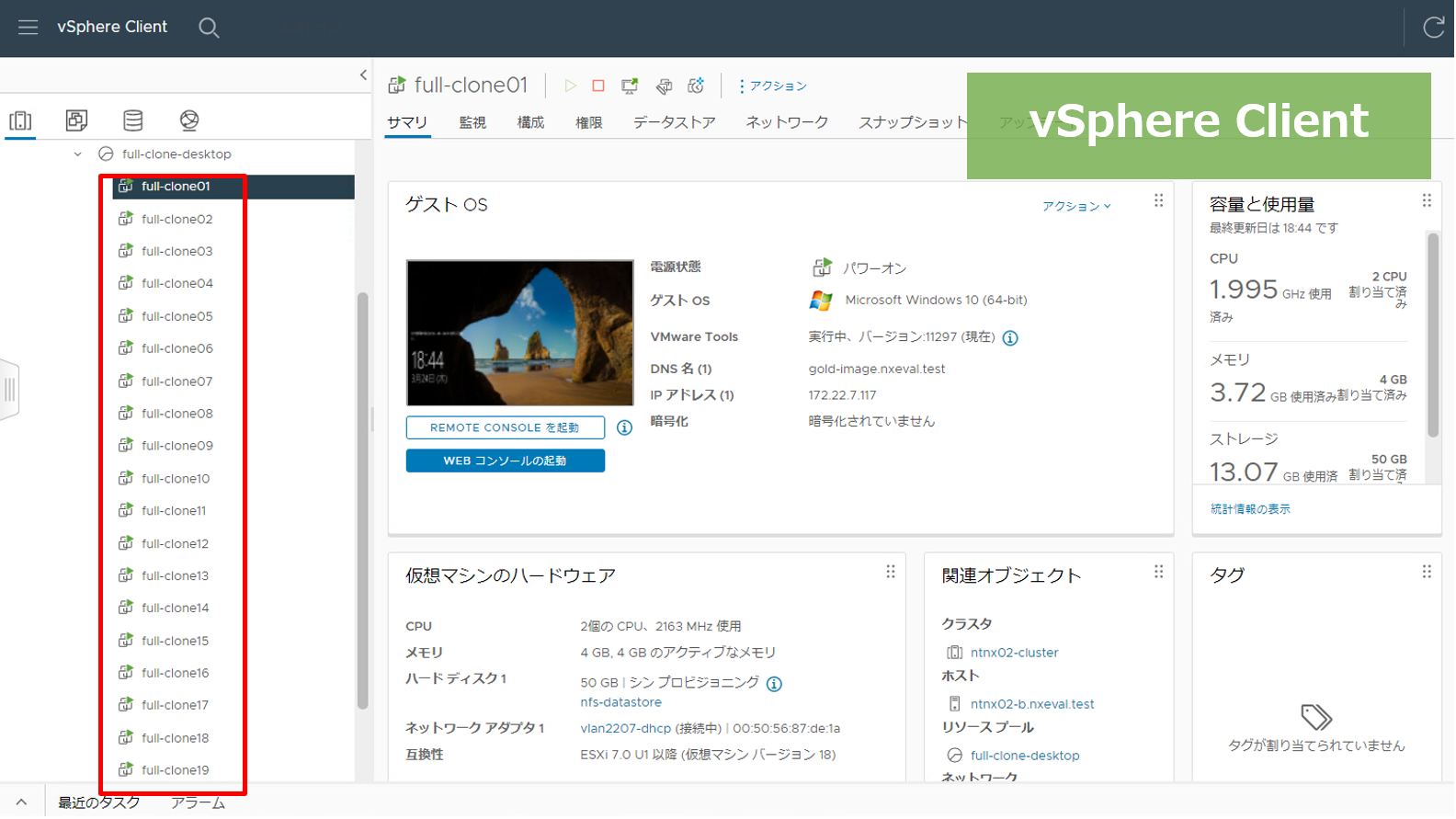1456x819 pixels.
Task: Click drag handle of ゲスト OS card
Action: [1159, 201]
